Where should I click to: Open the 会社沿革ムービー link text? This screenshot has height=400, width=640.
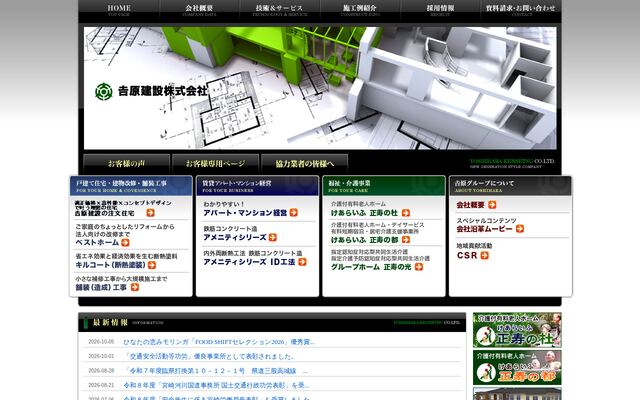(x=484, y=229)
